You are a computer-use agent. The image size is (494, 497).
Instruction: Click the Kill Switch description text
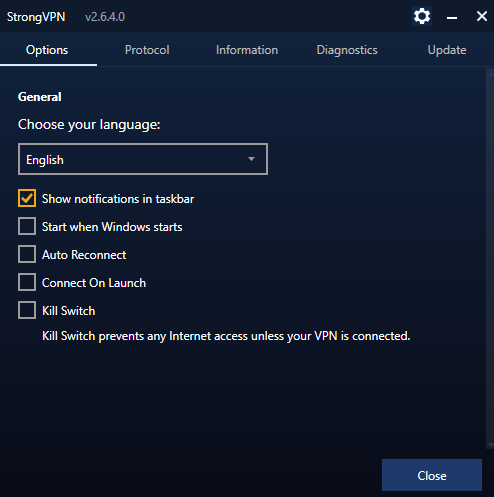click(x=226, y=336)
